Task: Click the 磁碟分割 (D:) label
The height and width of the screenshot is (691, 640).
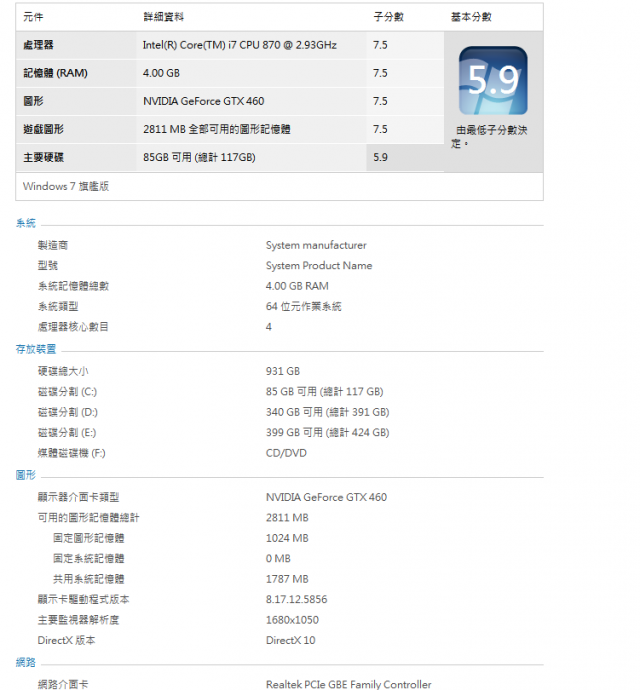Action: point(67,412)
